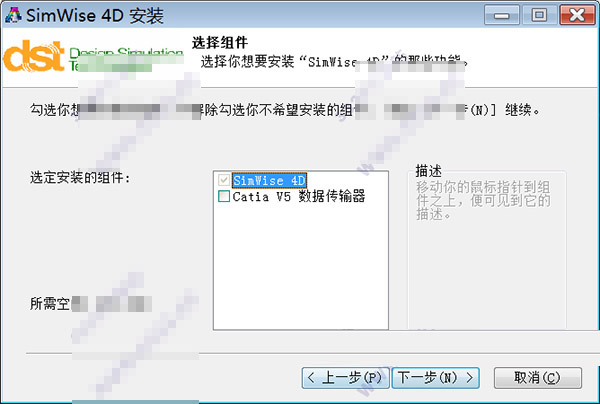600x404 pixels.
Task: Toggle the SimWise 4D component checkbox
Action: point(224,180)
